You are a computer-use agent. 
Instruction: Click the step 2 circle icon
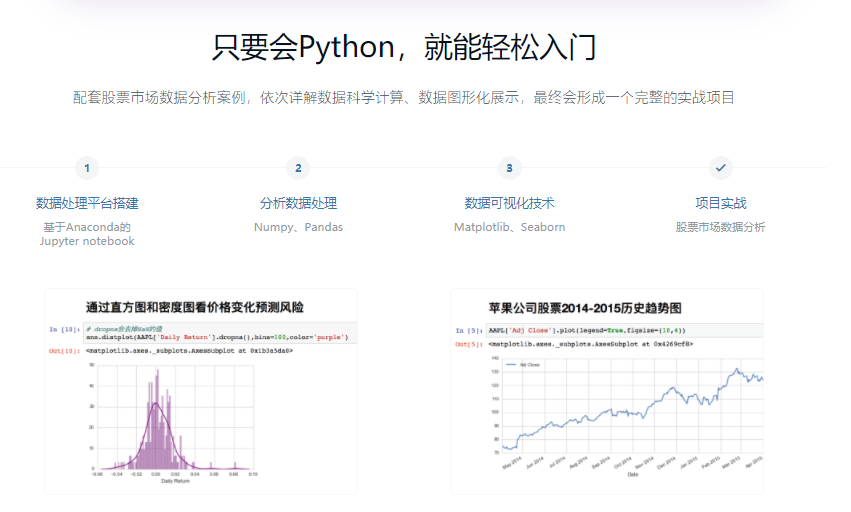tap(298, 168)
